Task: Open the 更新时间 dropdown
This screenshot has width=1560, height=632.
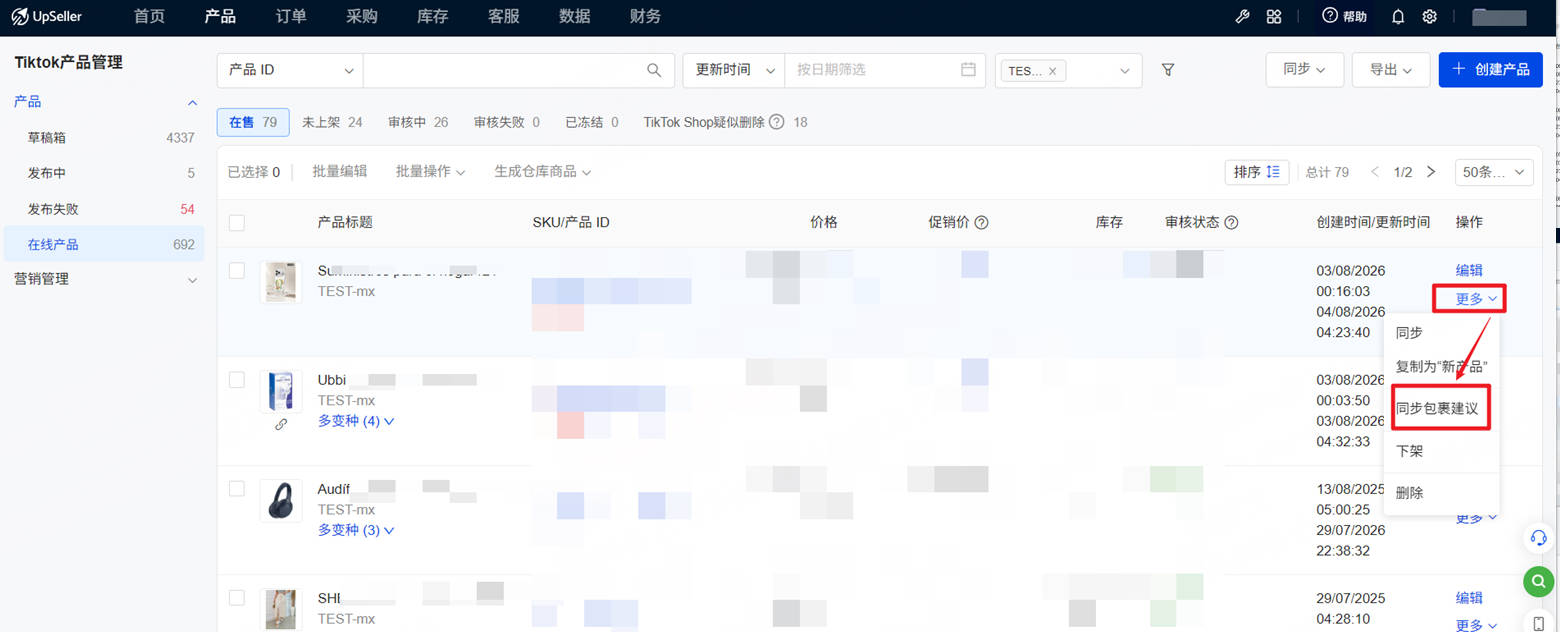Action: [733, 70]
